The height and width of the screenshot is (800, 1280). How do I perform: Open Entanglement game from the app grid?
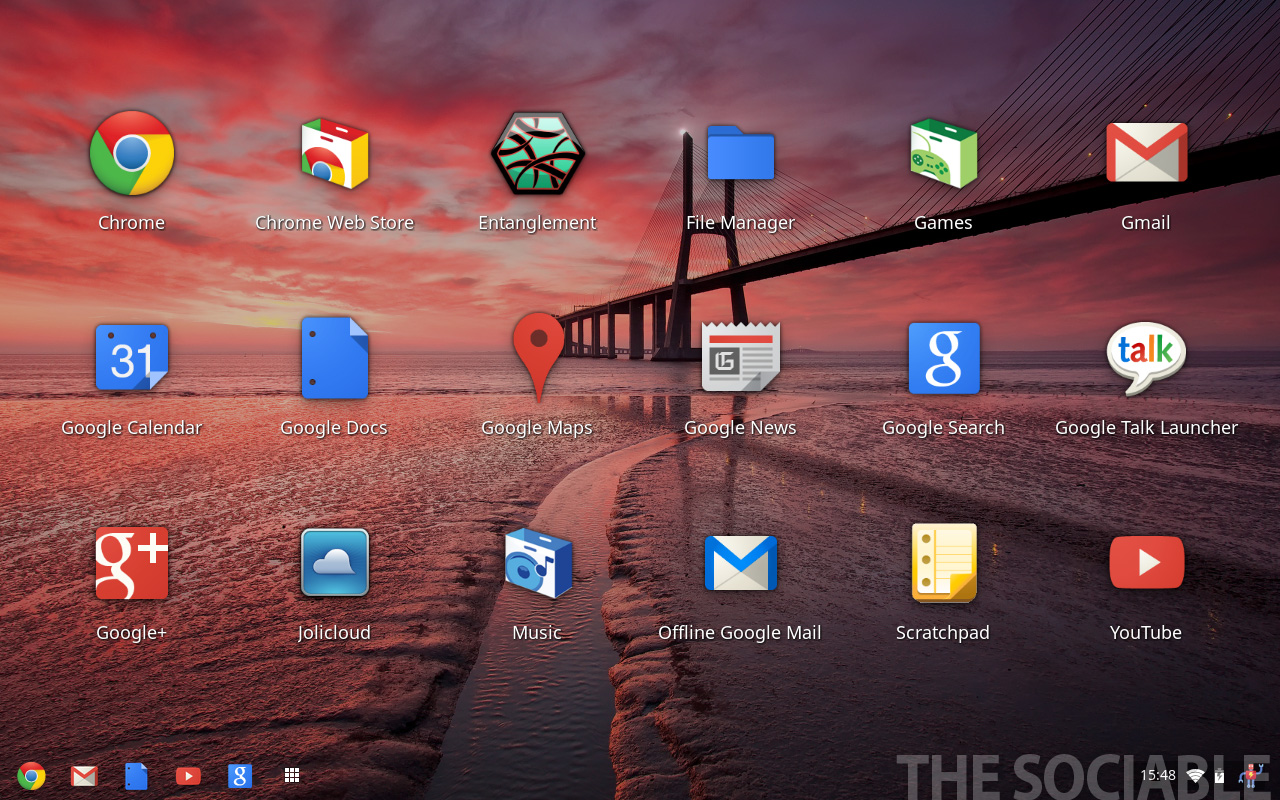(537, 154)
